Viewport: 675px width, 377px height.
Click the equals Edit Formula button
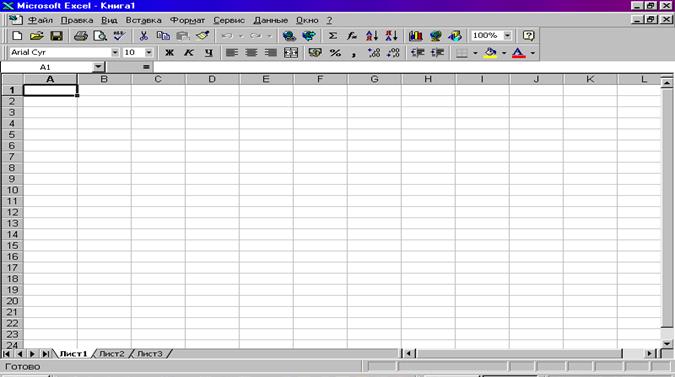[x=146, y=67]
